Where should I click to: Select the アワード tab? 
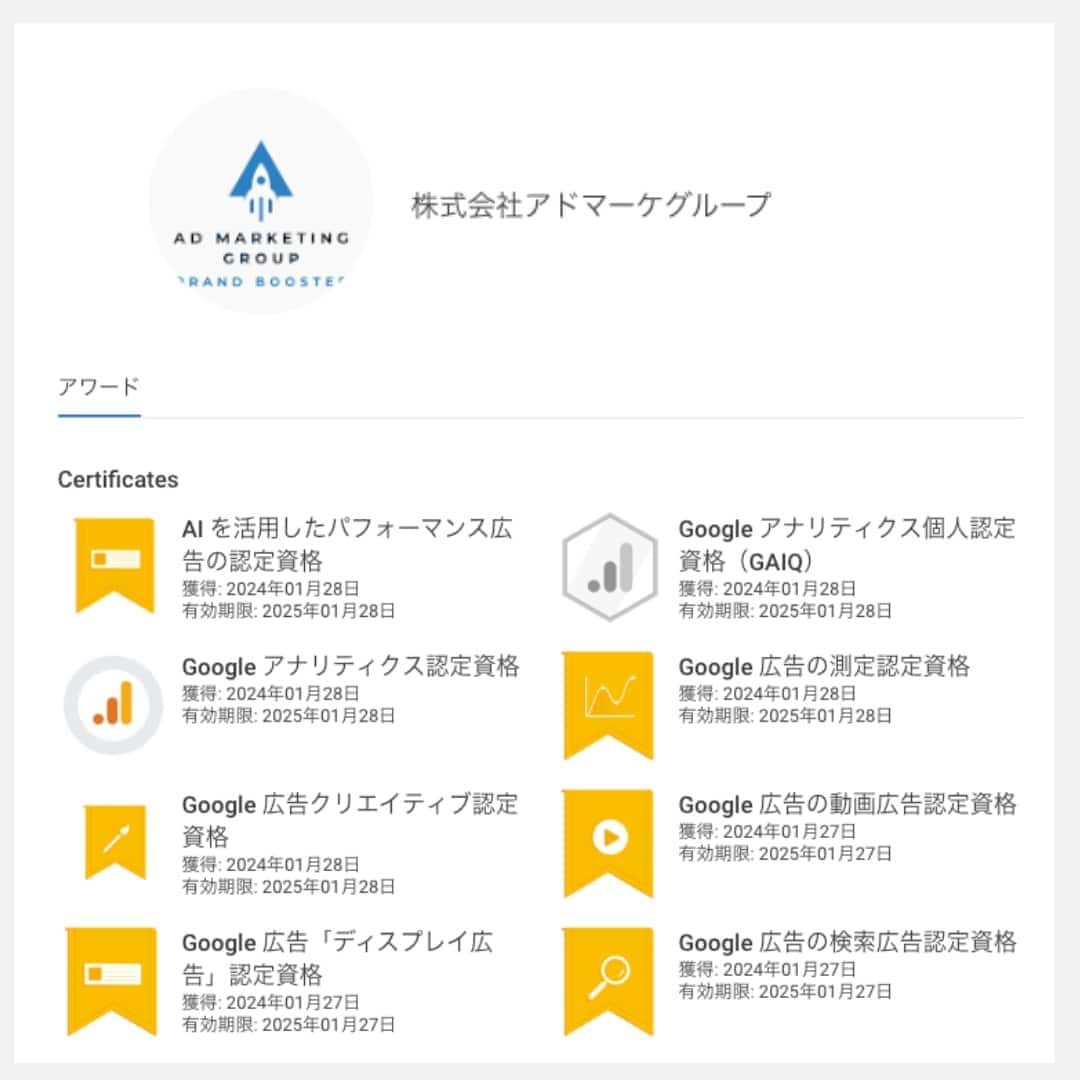[x=99, y=388]
